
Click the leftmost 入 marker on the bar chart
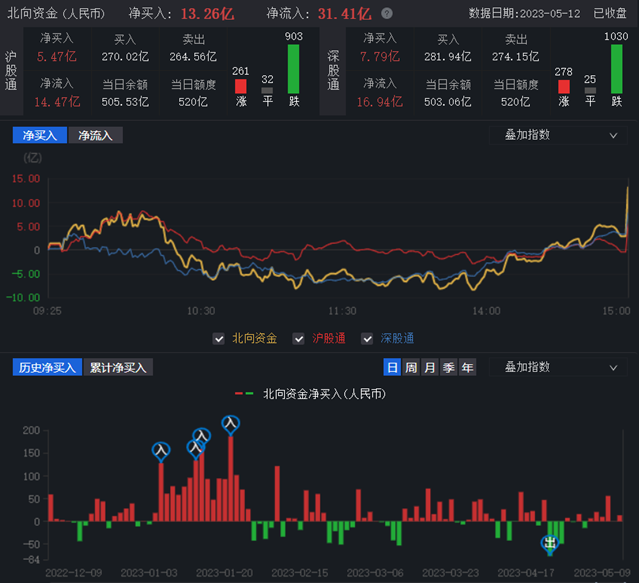(x=161, y=451)
